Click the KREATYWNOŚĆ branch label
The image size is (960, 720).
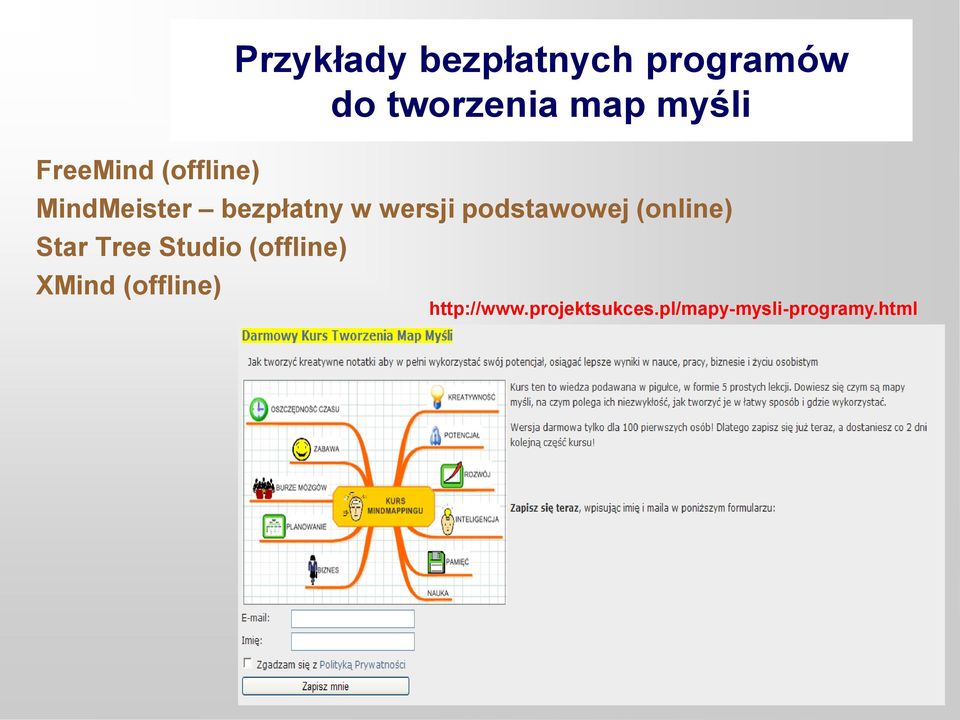(471, 397)
